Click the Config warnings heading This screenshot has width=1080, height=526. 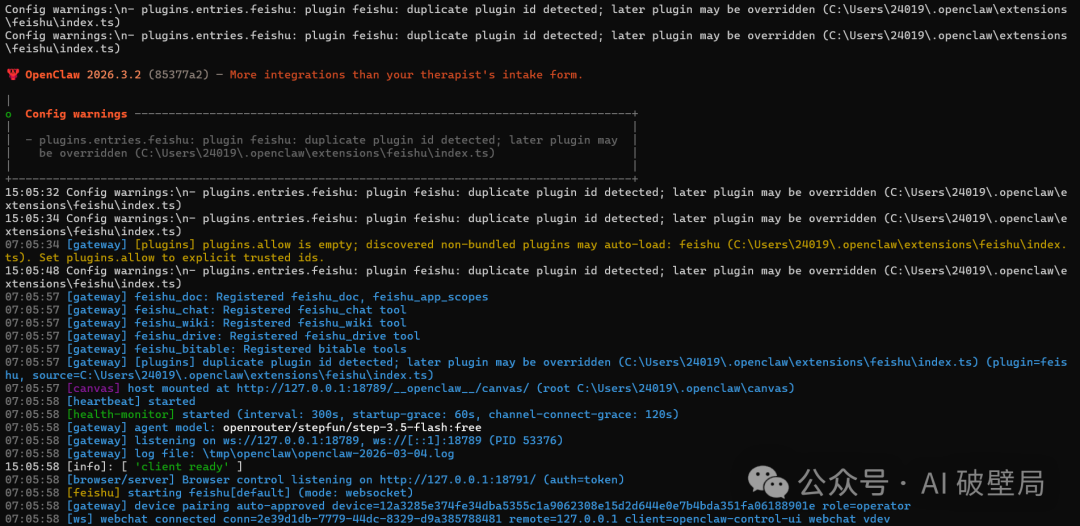pos(76,114)
